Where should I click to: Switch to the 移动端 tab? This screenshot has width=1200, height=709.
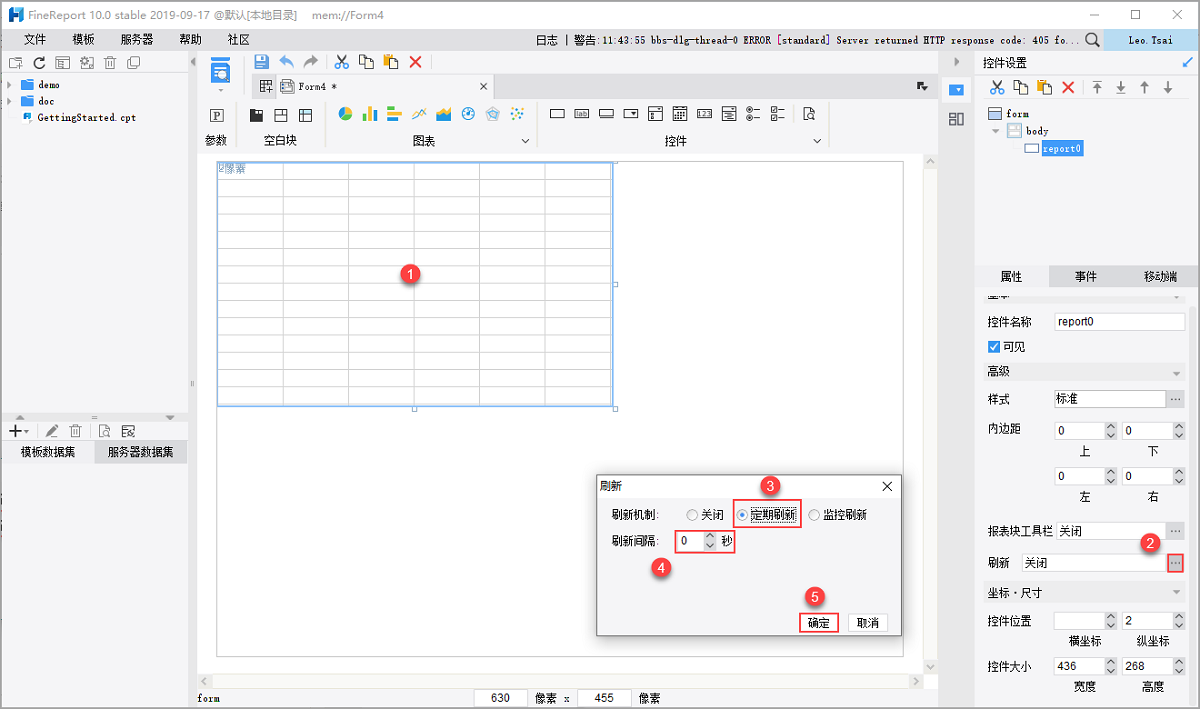(1160, 277)
